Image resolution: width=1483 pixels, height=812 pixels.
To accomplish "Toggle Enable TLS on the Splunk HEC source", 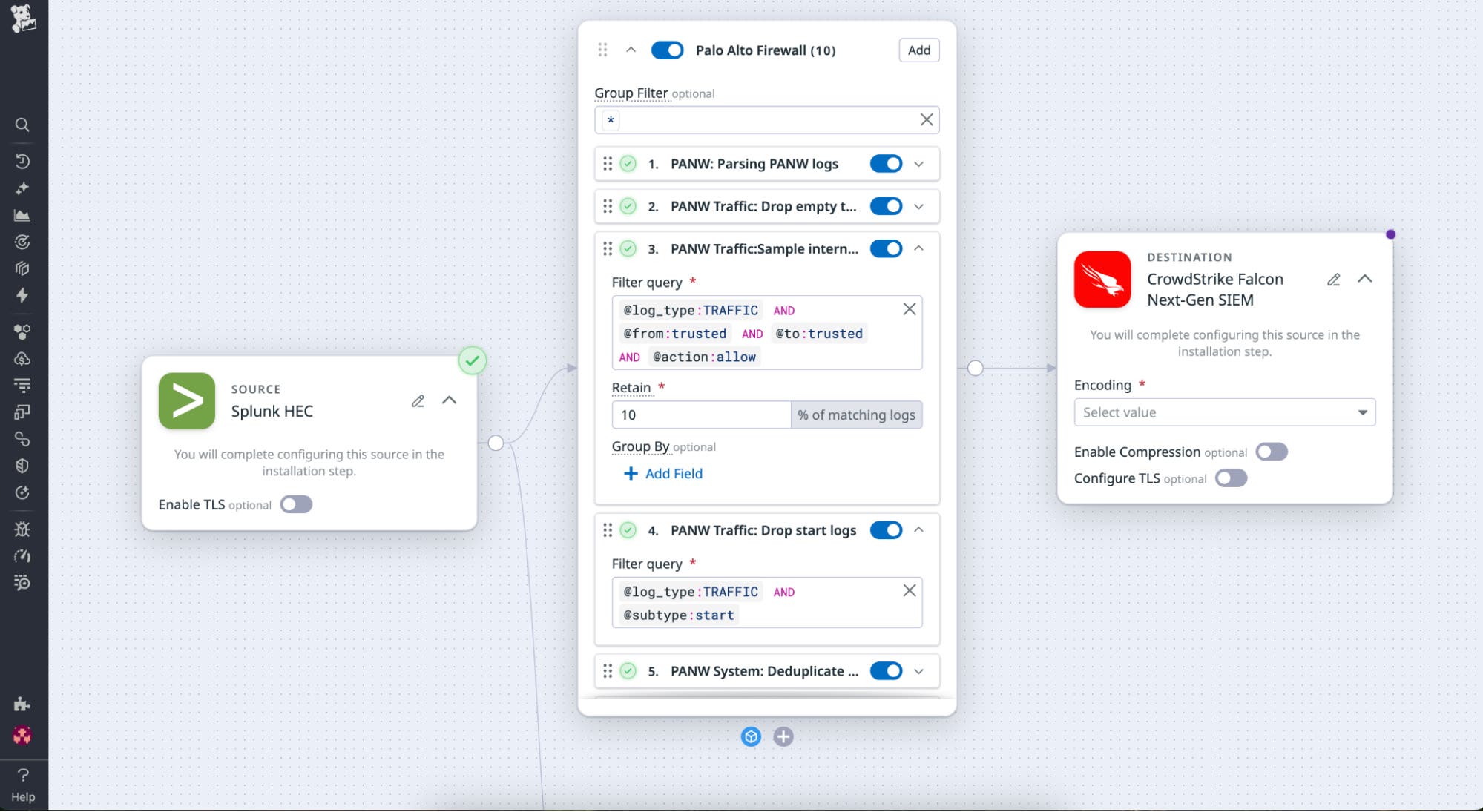I will tap(295, 504).
